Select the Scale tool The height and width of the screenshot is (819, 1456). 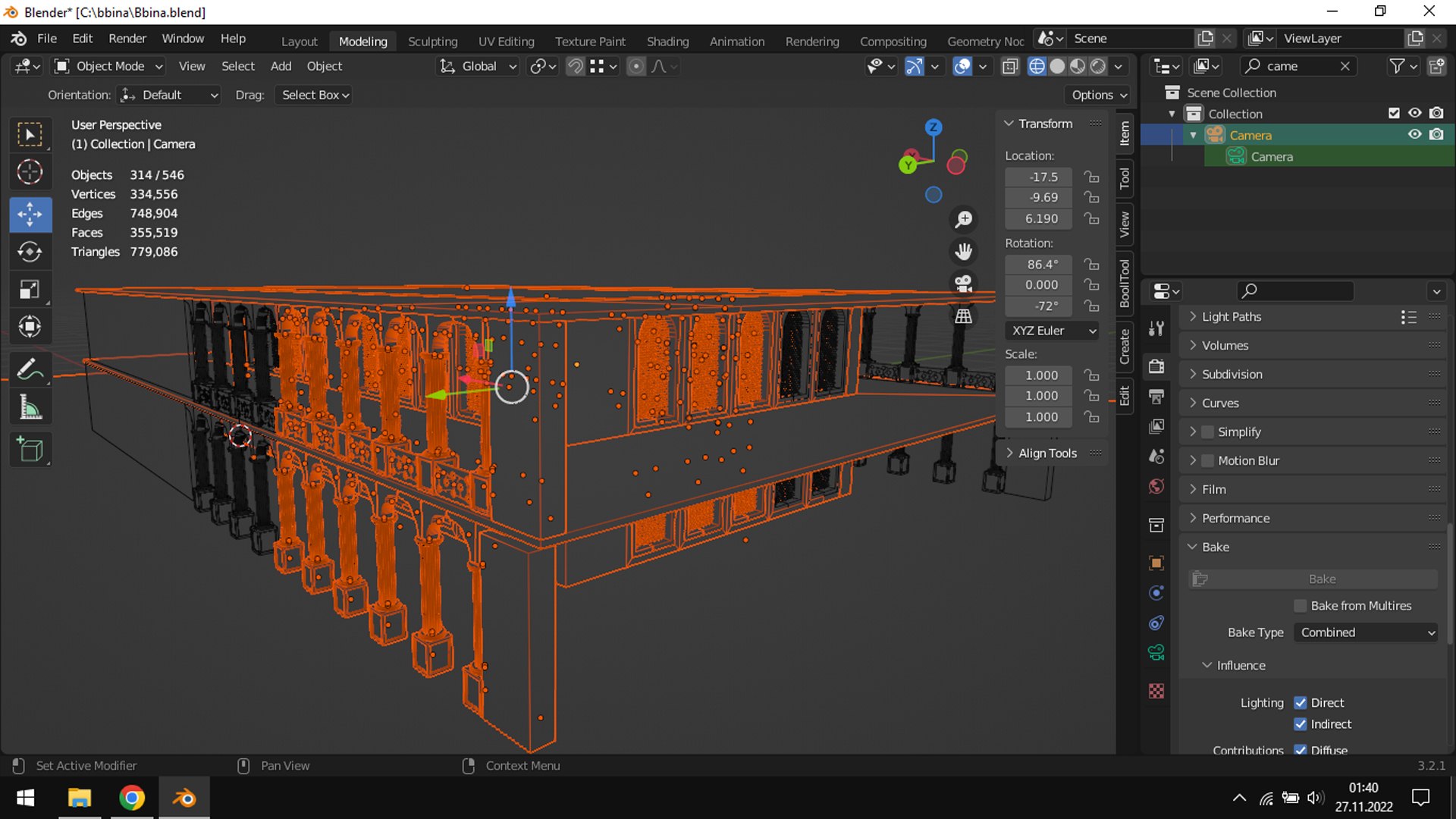tap(30, 290)
